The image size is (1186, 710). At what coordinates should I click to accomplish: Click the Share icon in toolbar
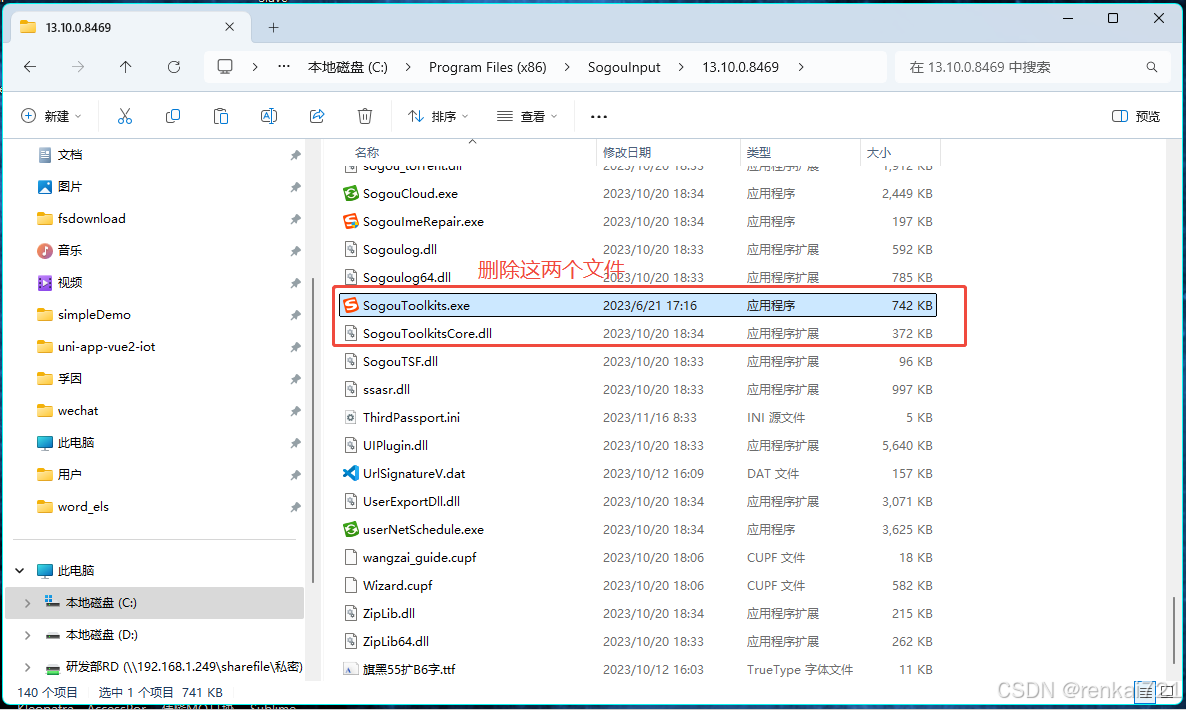[317, 116]
